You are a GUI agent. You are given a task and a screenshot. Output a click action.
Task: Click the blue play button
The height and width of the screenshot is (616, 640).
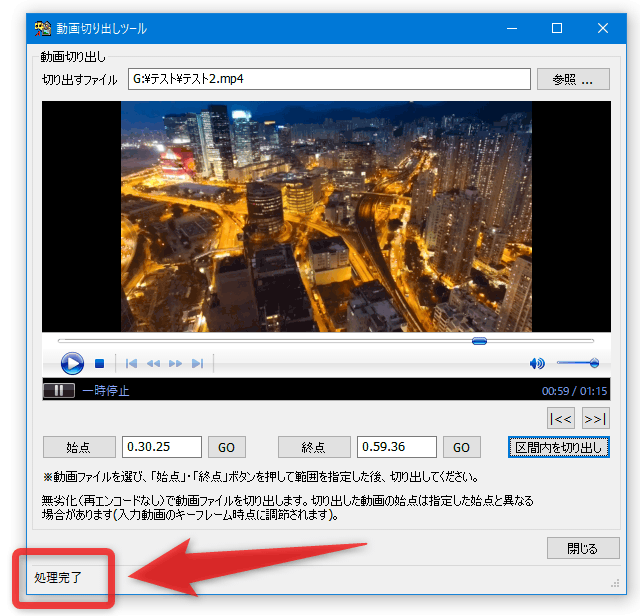coord(72,363)
